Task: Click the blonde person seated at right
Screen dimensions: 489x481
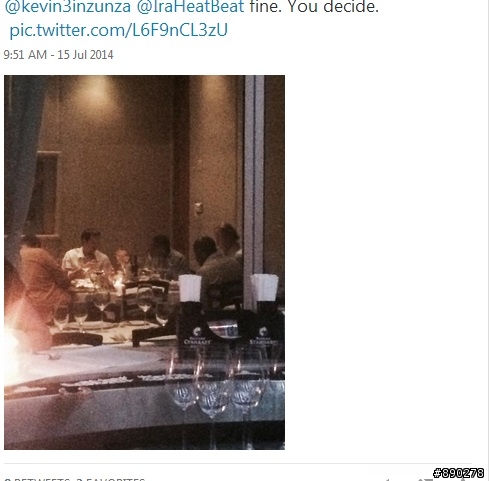Action: click(x=228, y=241)
